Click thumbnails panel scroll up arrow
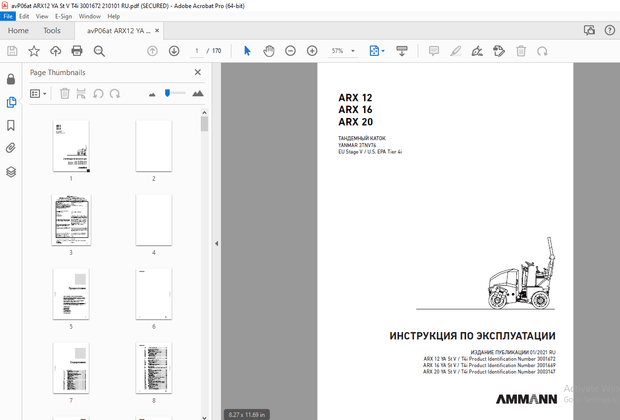 point(204,113)
